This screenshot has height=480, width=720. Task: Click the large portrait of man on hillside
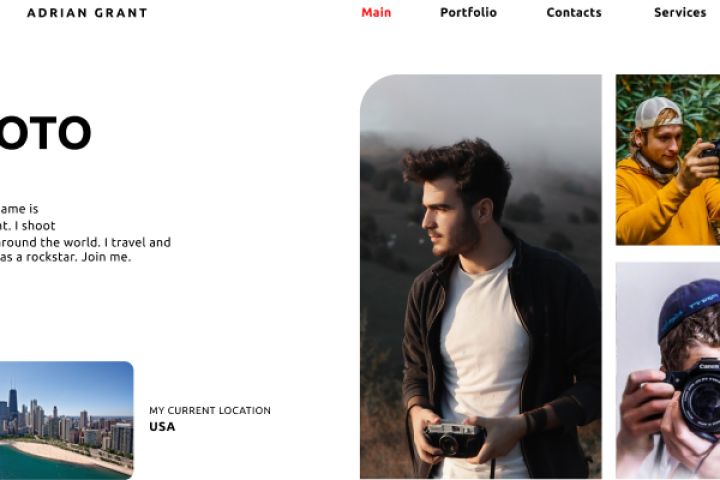tap(481, 277)
